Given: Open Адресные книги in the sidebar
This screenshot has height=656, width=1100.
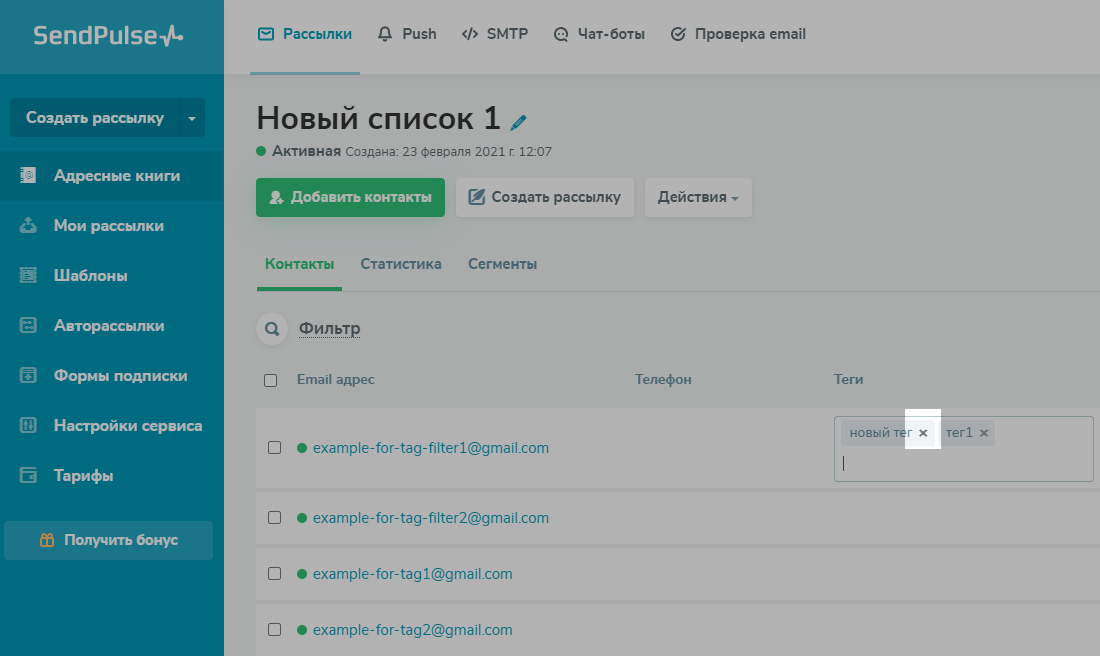Looking at the screenshot, I should pyautogui.click(x=116, y=176).
